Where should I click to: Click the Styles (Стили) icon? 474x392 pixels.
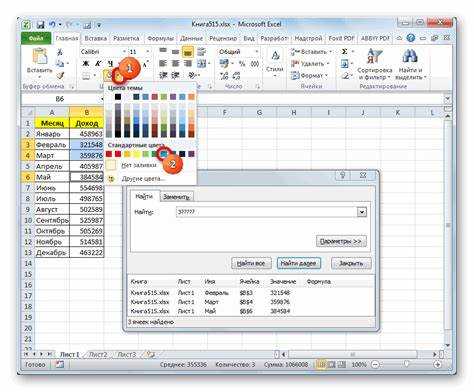coord(275,62)
